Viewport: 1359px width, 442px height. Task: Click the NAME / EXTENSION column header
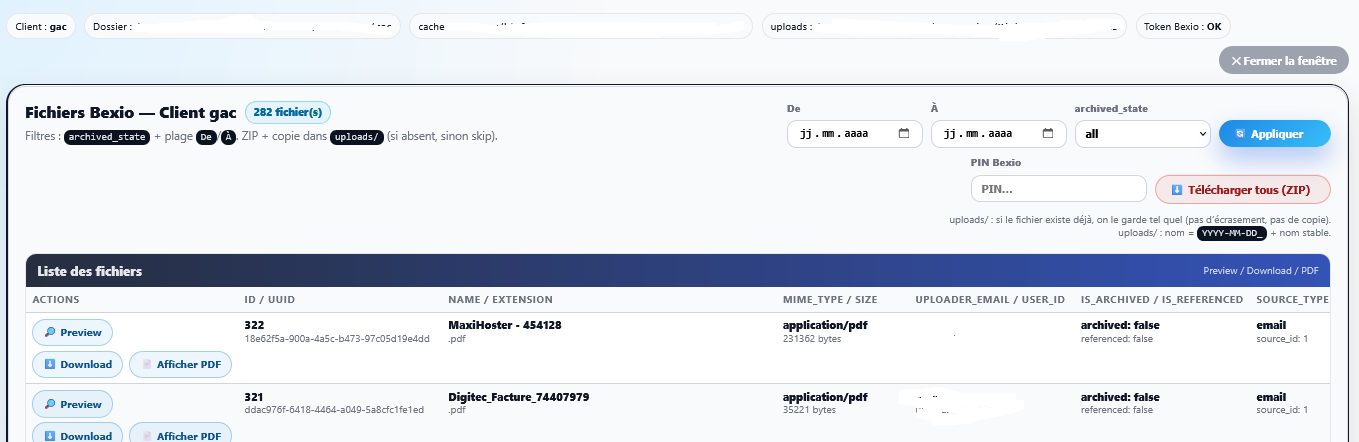tap(500, 299)
